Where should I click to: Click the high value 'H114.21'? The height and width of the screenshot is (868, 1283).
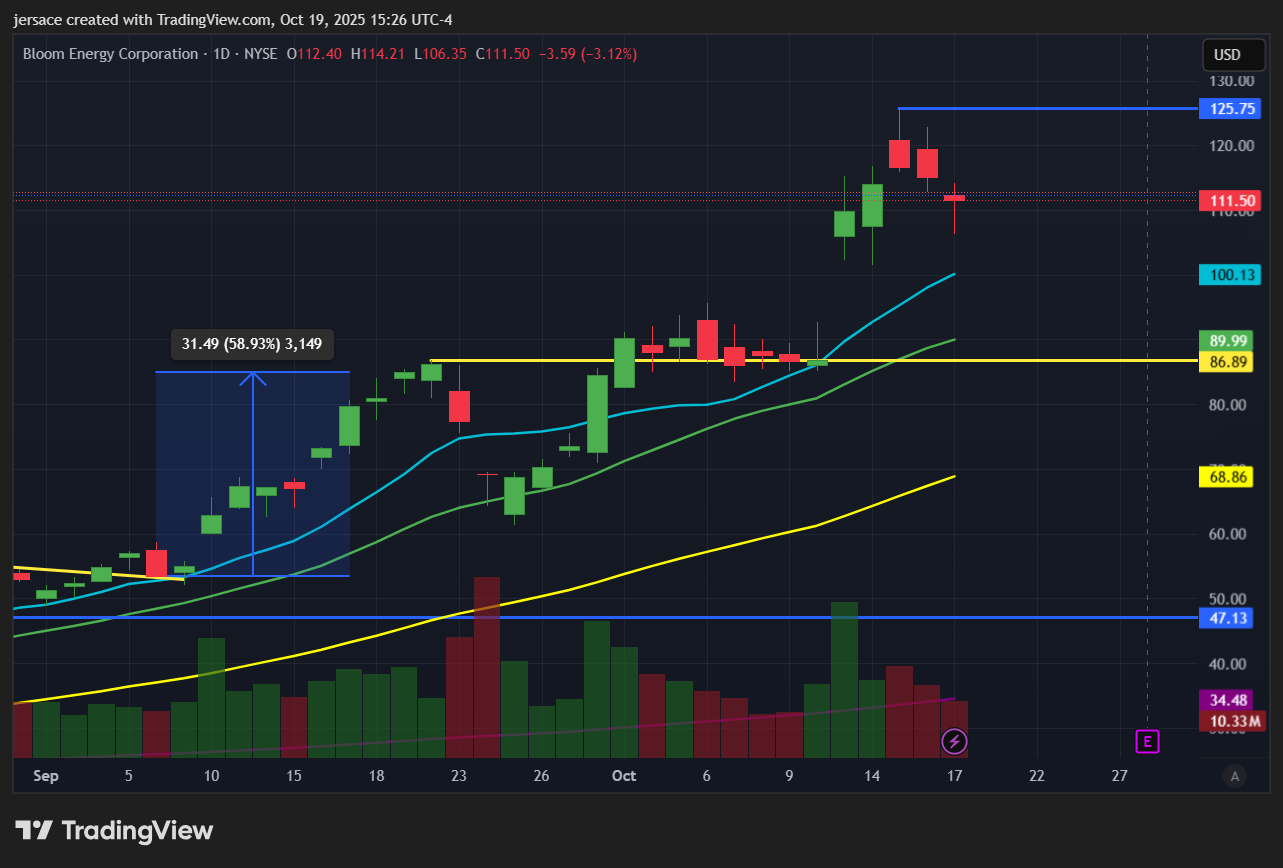[377, 53]
